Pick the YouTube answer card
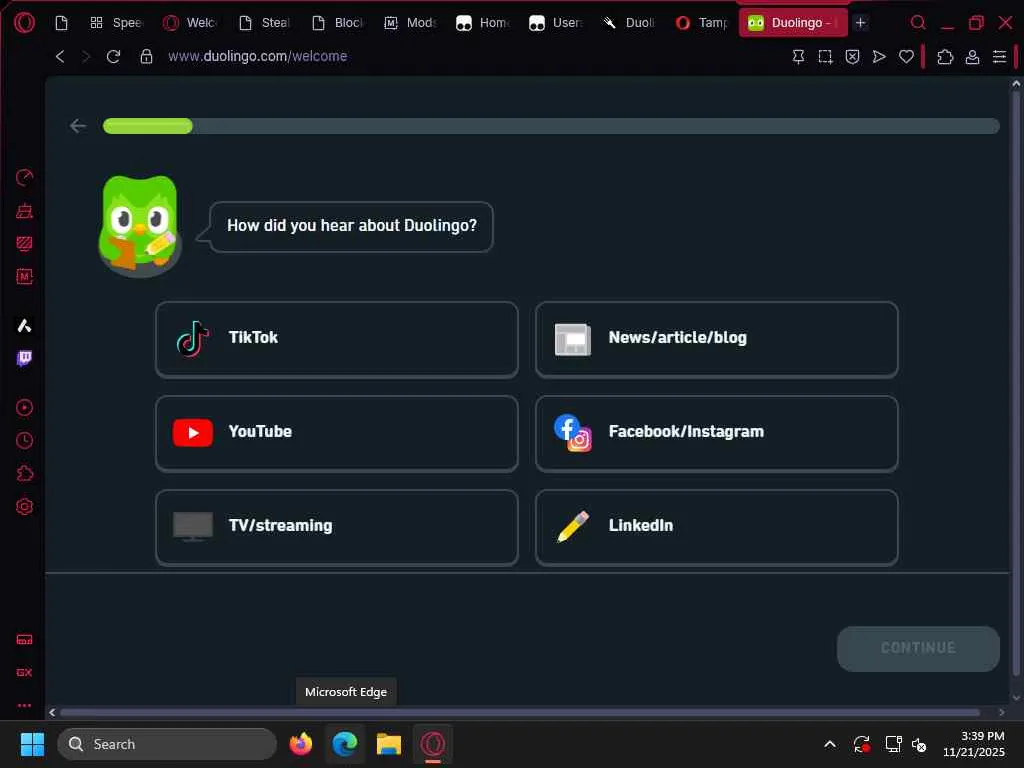The width and height of the screenshot is (1024, 768). (x=337, y=432)
